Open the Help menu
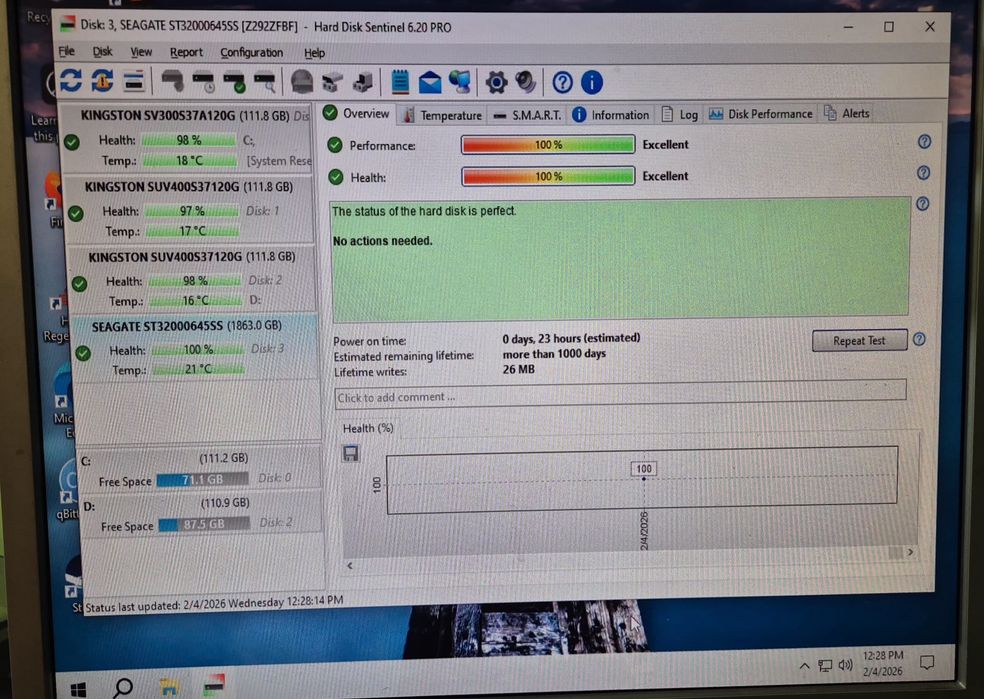Image resolution: width=984 pixels, height=699 pixels. [314, 53]
